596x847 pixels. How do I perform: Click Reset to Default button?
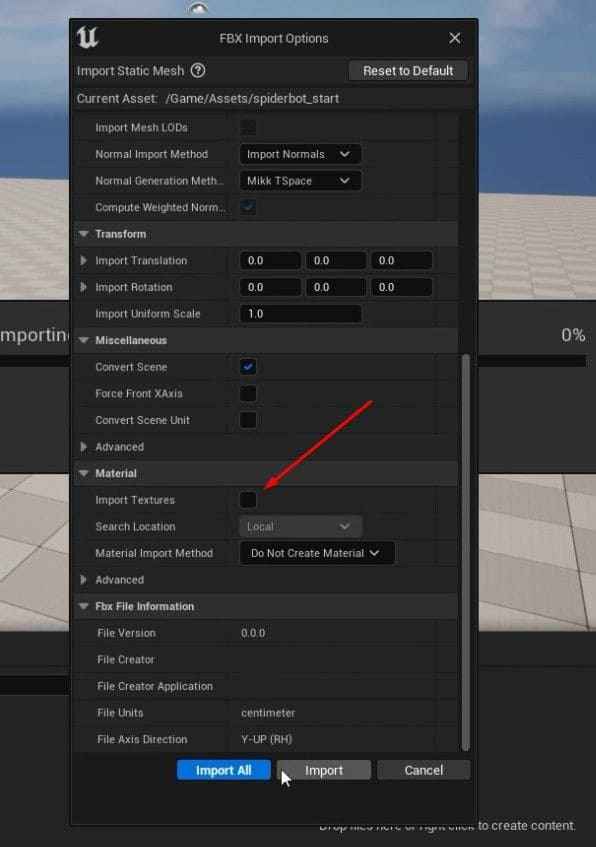point(408,71)
